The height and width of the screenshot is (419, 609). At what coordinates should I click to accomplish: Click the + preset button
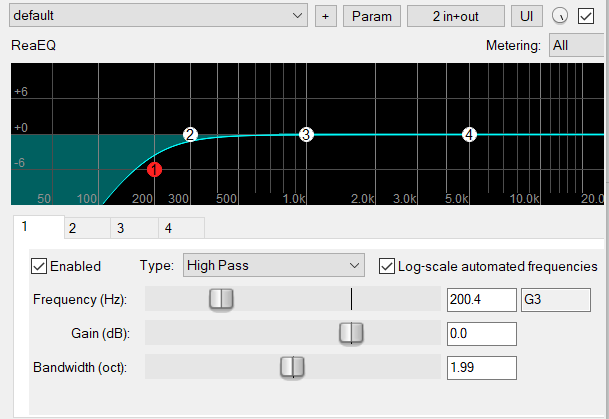[x=325, y=16]
